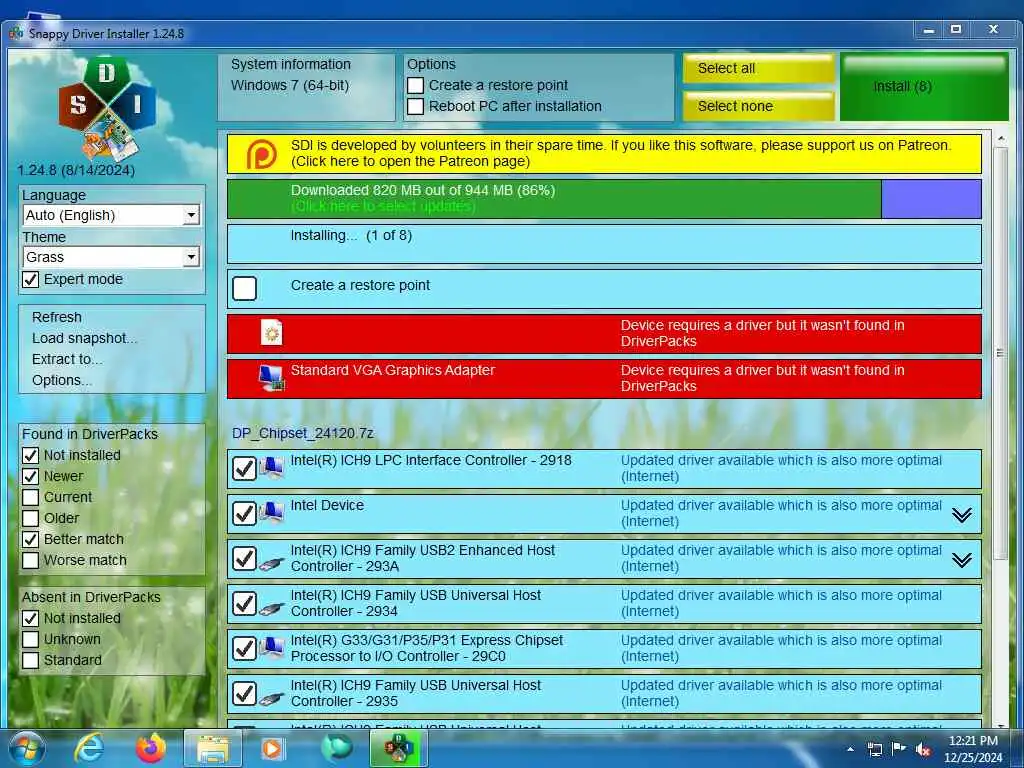Click the muted volume tray icon
Screen dimensions: 1024x768
tap(923, 750)
